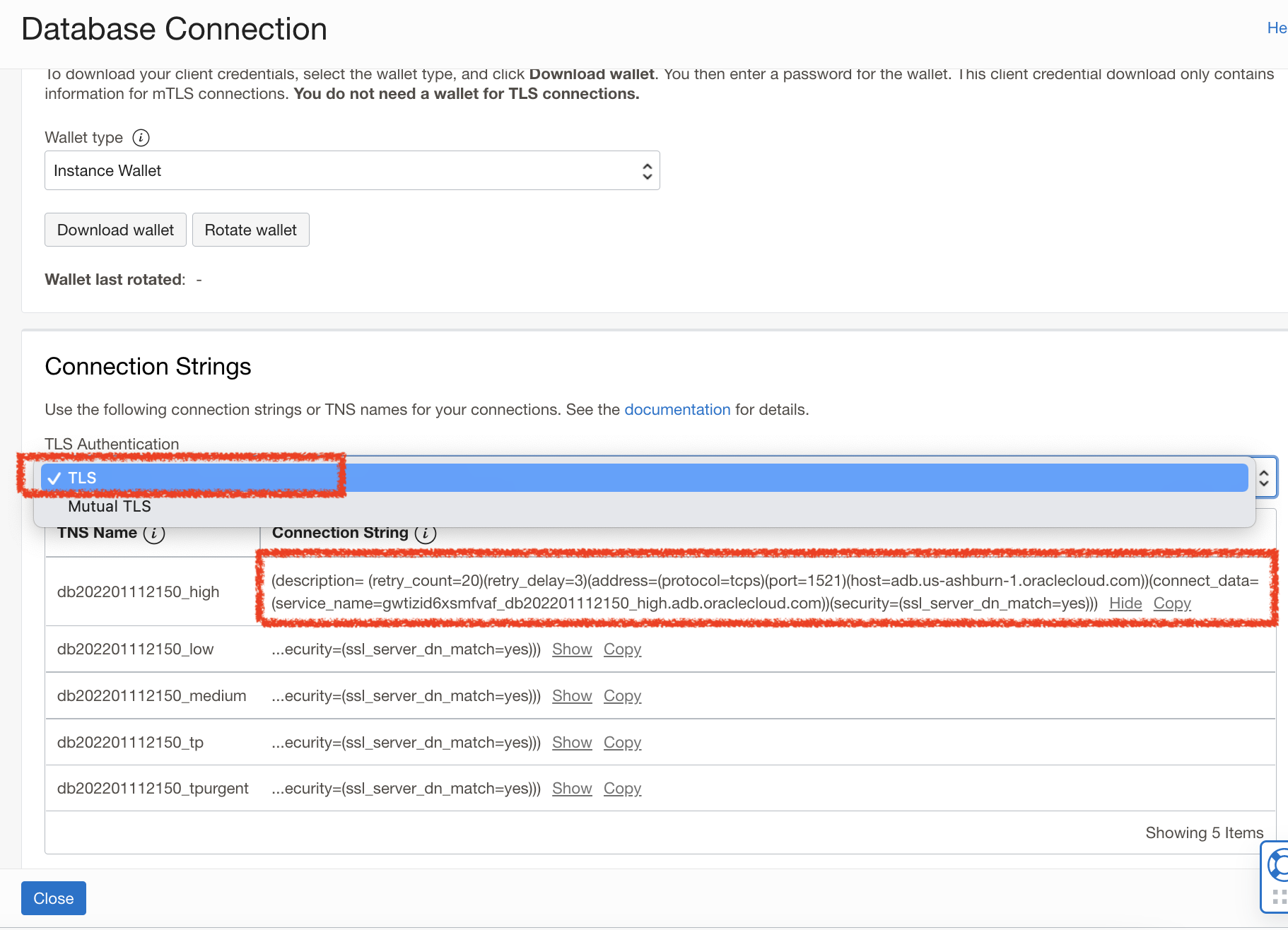Viewport: 1288px width, 930px height.
Task: Show the db202201112150_low connection string
Action: [x=572, y=649]
